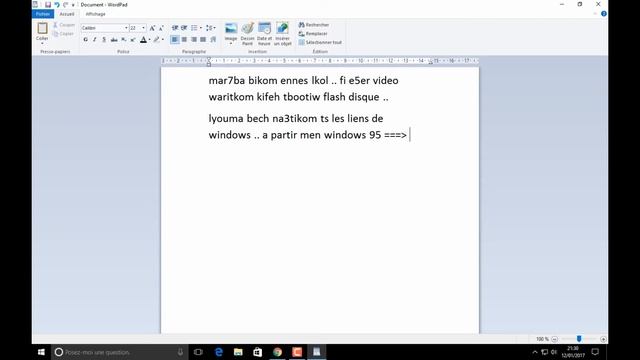This screenshot has width=640, height=360.
Task: Open quick access toolbar customize arrow
Action: point(73,5)
